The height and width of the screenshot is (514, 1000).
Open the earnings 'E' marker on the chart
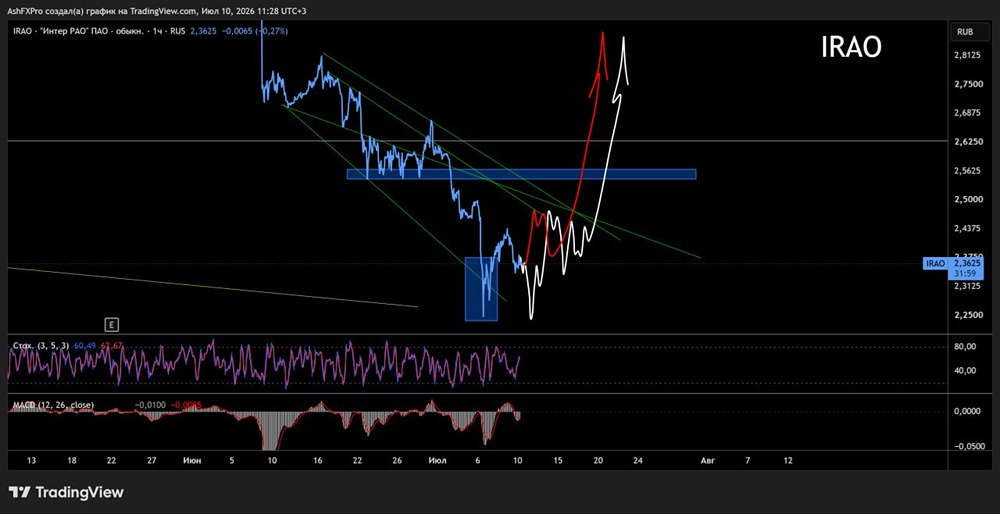pyautogui.click(x=112, y=325)
